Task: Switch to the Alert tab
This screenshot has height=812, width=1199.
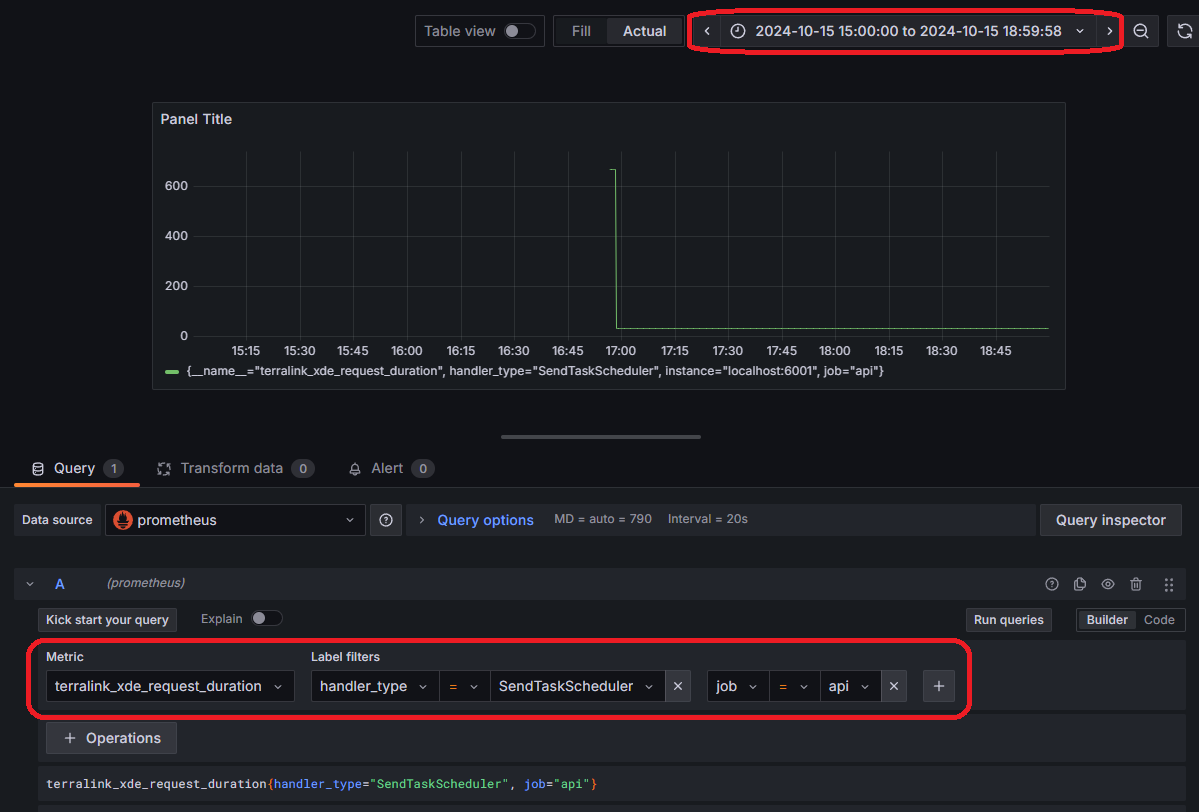Action: (x=391, y=468)
